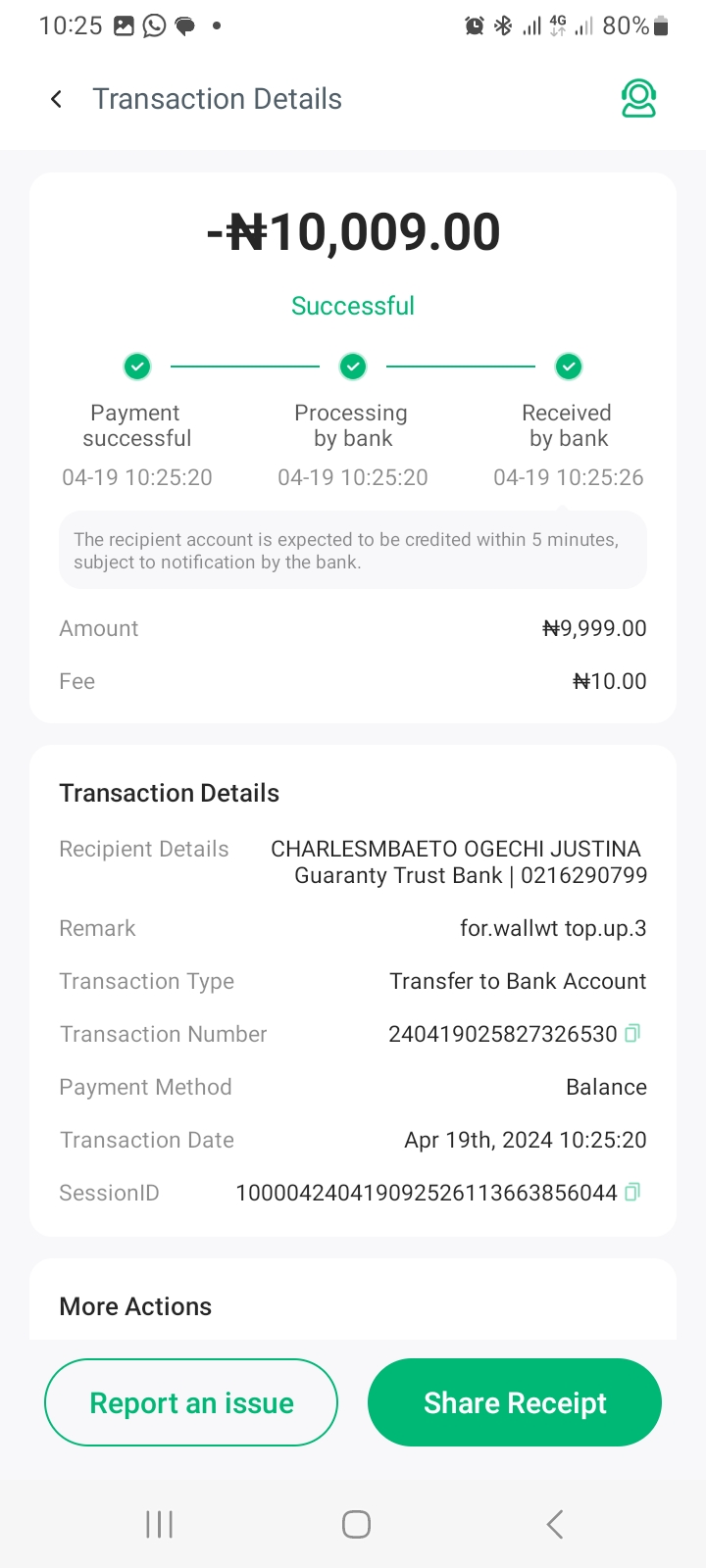This screenshot has width=706, height=1568.
Task: Tap the More Actions section header
Action: pos(135,1306)
